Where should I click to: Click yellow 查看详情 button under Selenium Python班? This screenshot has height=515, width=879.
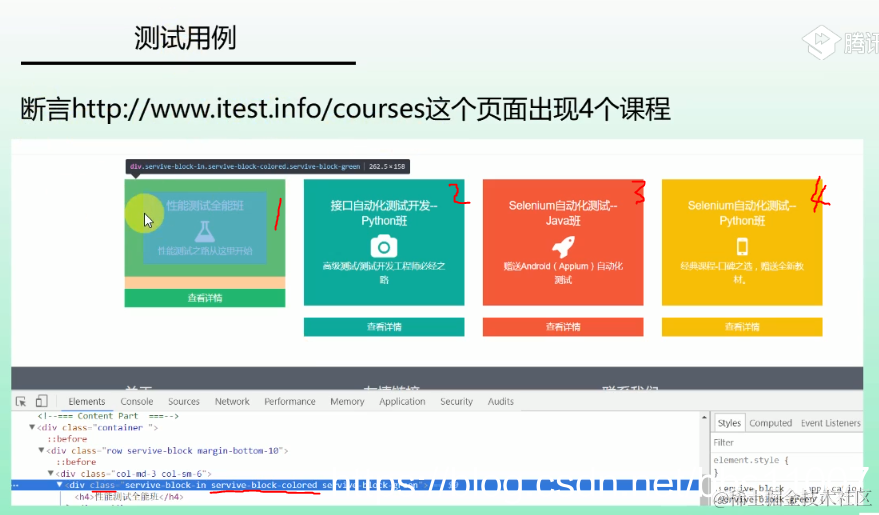[742, 327]
